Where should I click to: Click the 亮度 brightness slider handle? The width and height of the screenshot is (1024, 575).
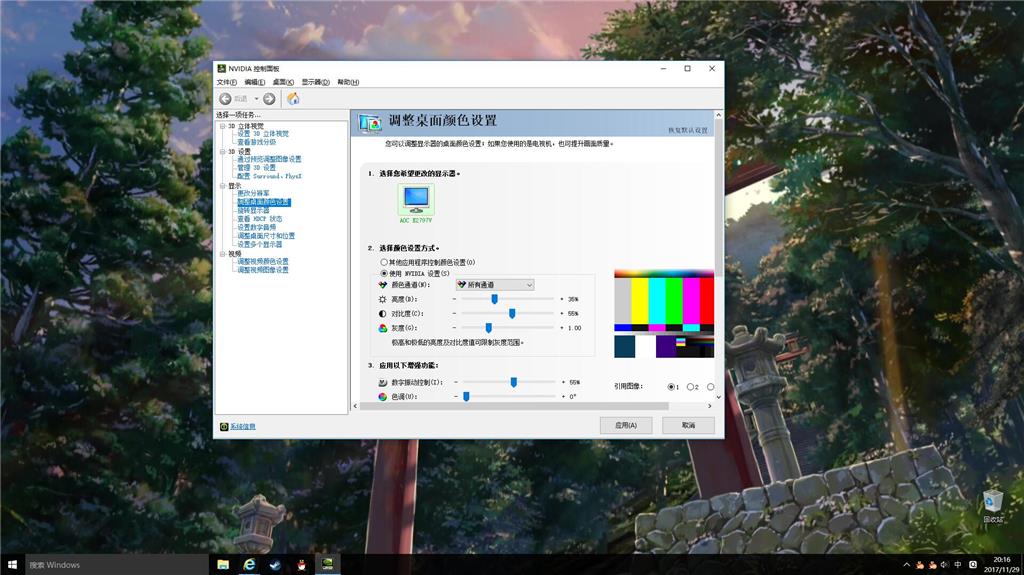pyautogui.click(x=494, y=299)
